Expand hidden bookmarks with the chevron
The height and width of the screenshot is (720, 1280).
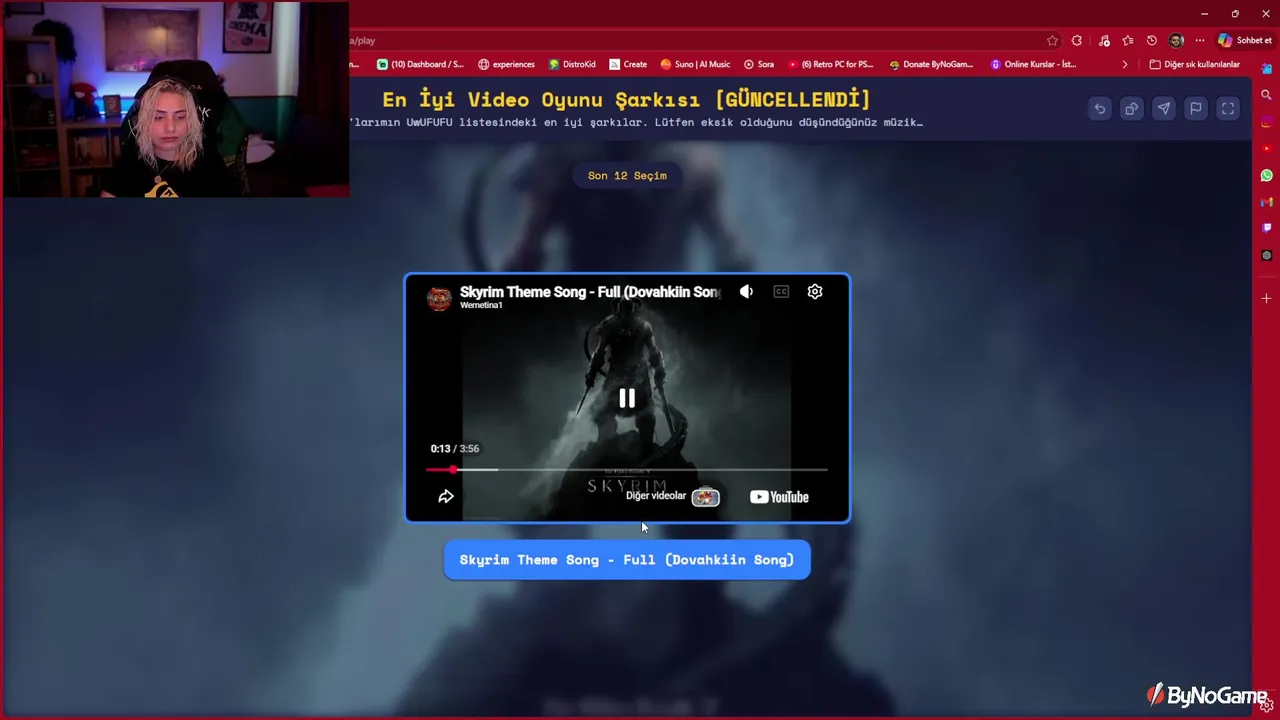tap(1125, 64)
